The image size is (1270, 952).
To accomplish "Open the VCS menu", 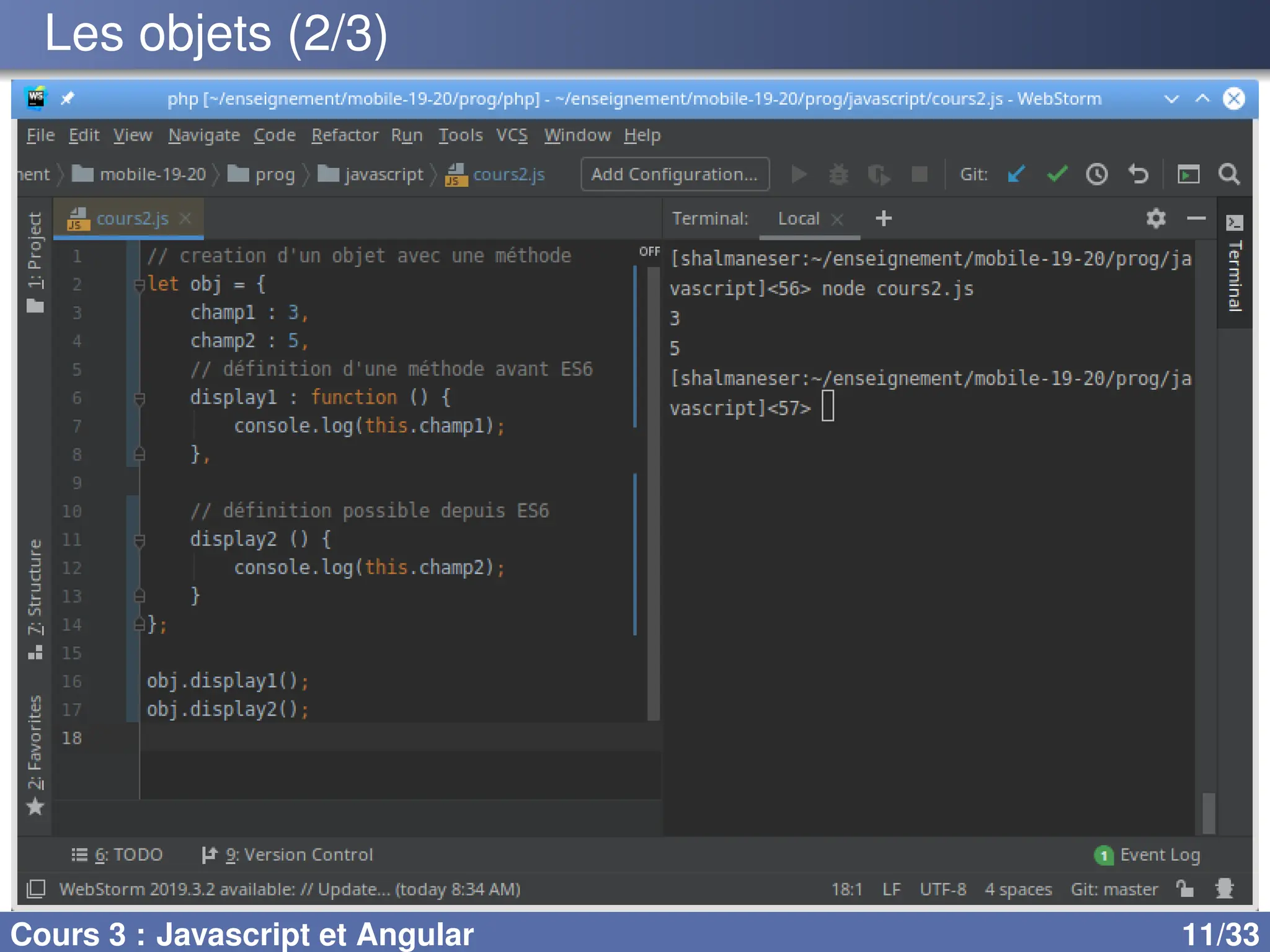I will 512,135.
